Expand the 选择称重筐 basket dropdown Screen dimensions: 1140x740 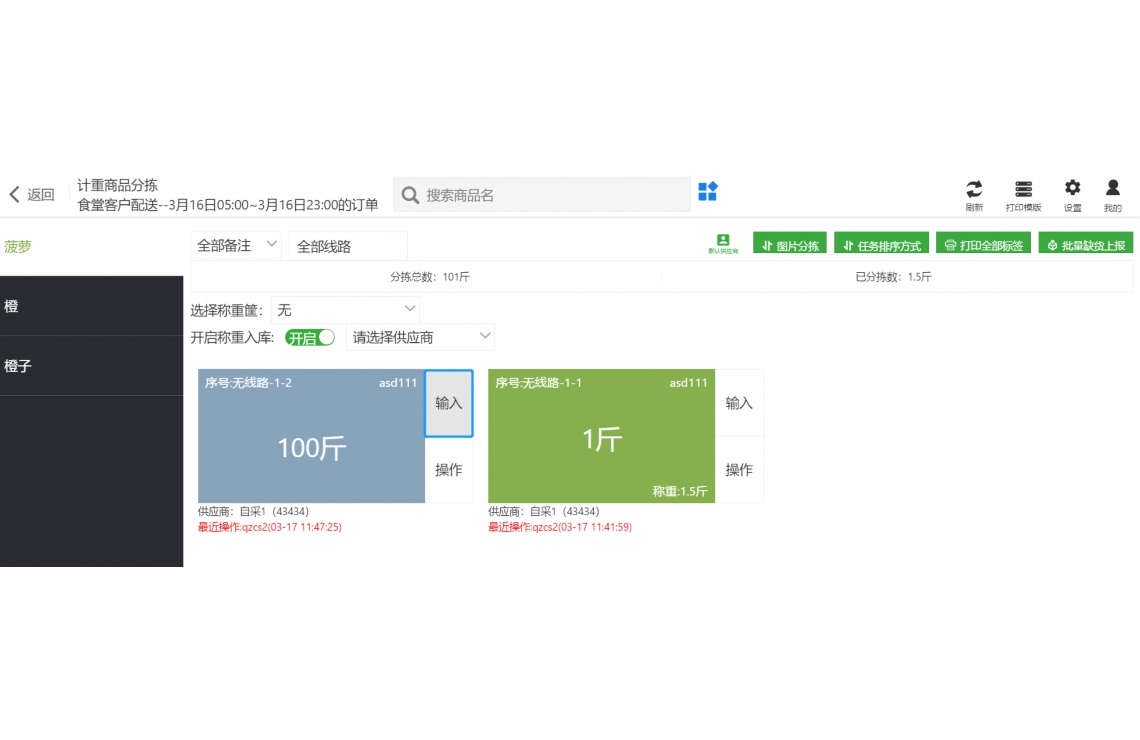(x=345, y=309)
